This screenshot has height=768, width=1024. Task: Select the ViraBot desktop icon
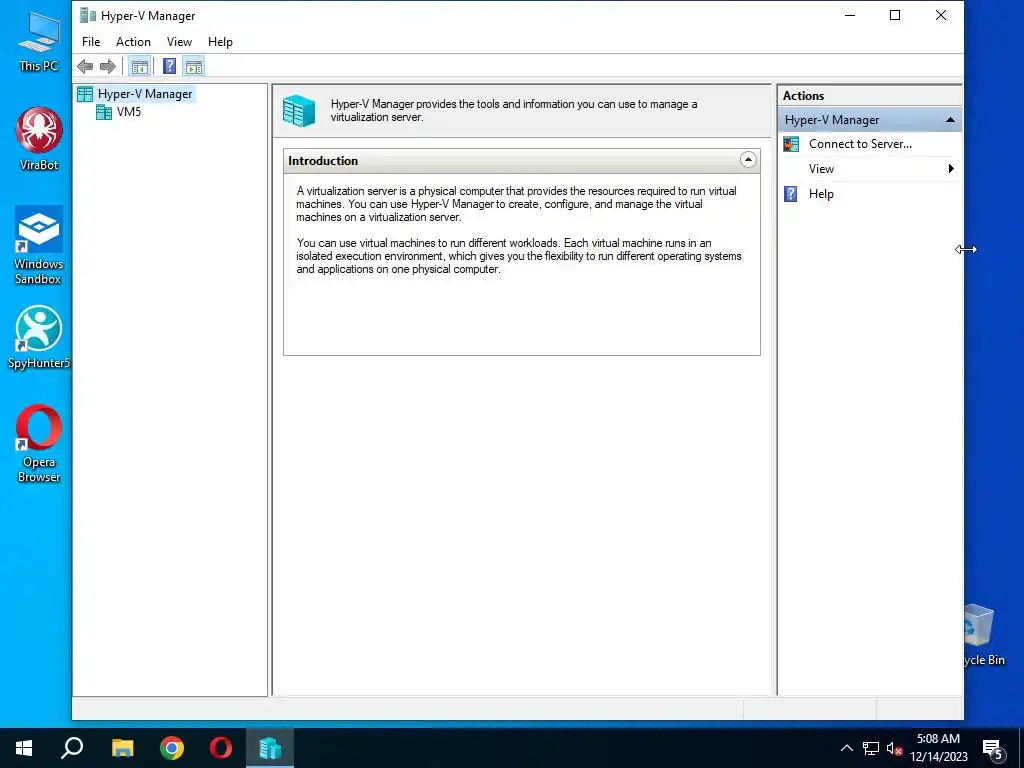pyautogui.click(x=39, y=138)
